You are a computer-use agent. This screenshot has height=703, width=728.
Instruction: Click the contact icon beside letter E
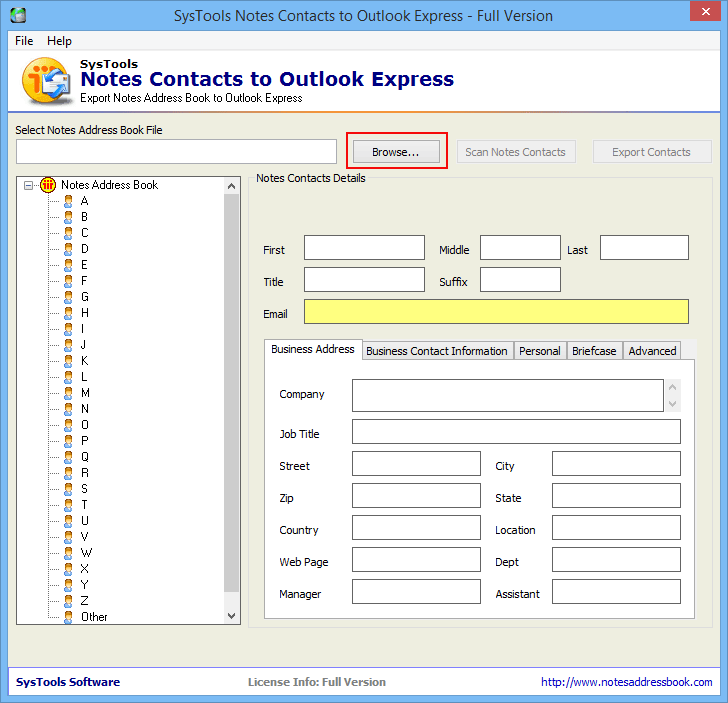coord(68,265)
